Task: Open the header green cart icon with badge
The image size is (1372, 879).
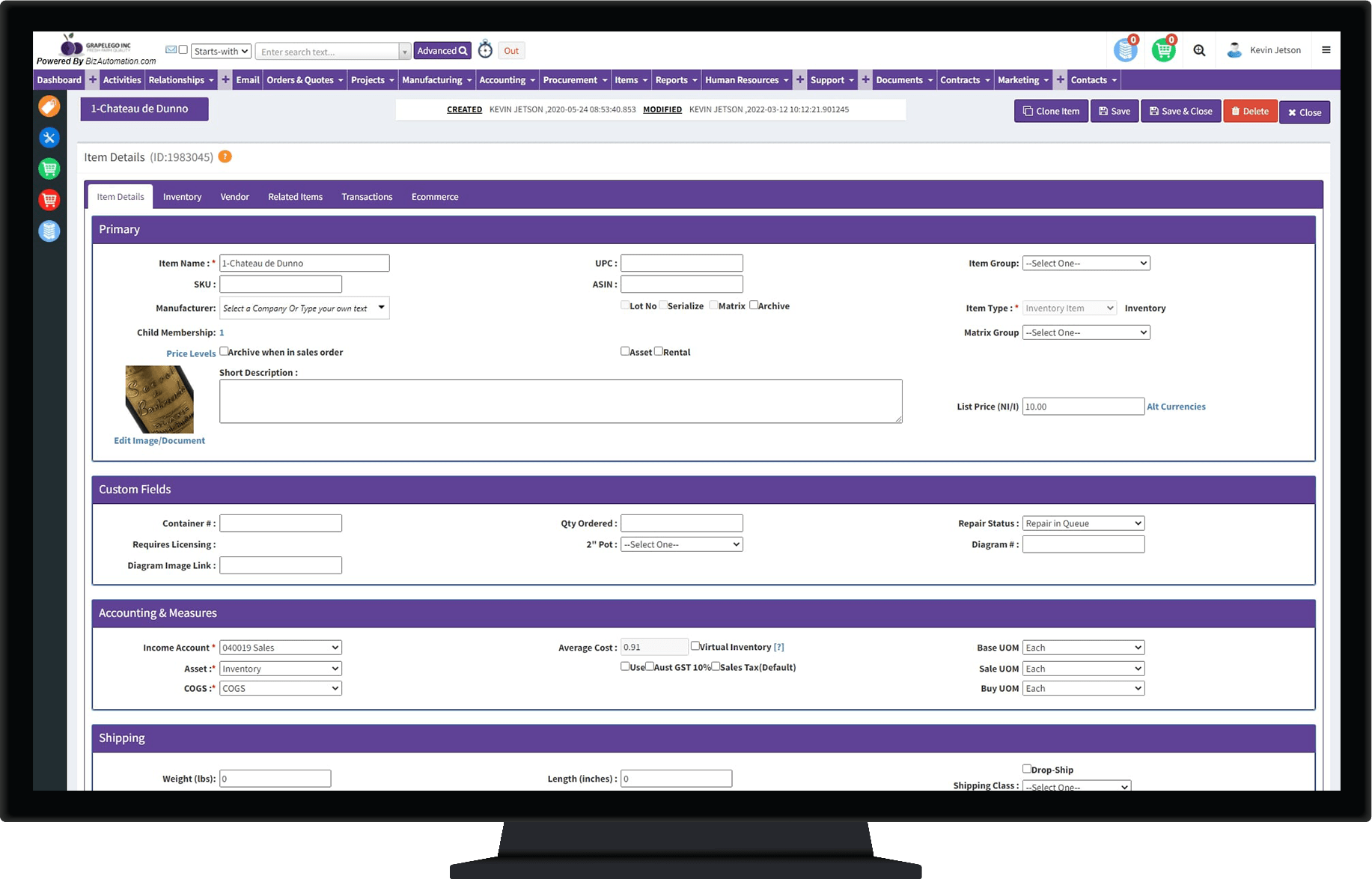Action: click(1164, 49)
